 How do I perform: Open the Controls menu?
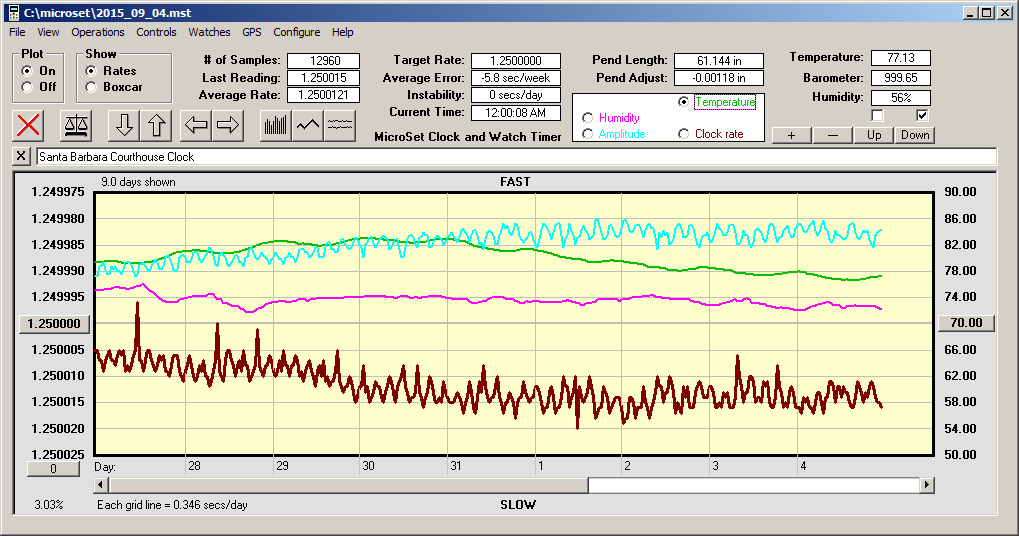point(156,32)
